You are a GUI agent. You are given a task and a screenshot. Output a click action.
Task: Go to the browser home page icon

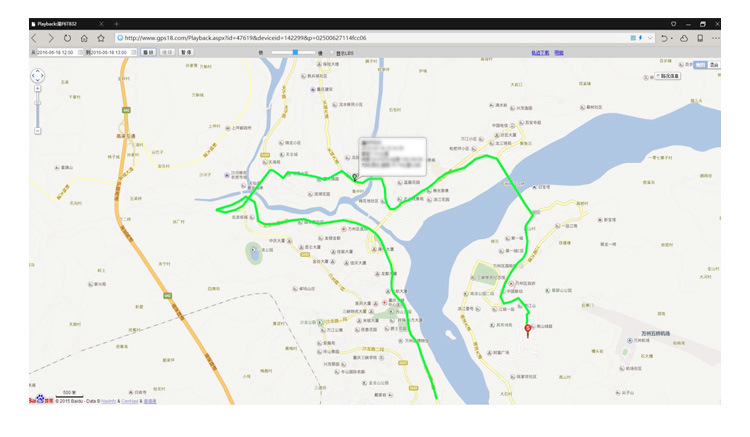pos(84,38)
